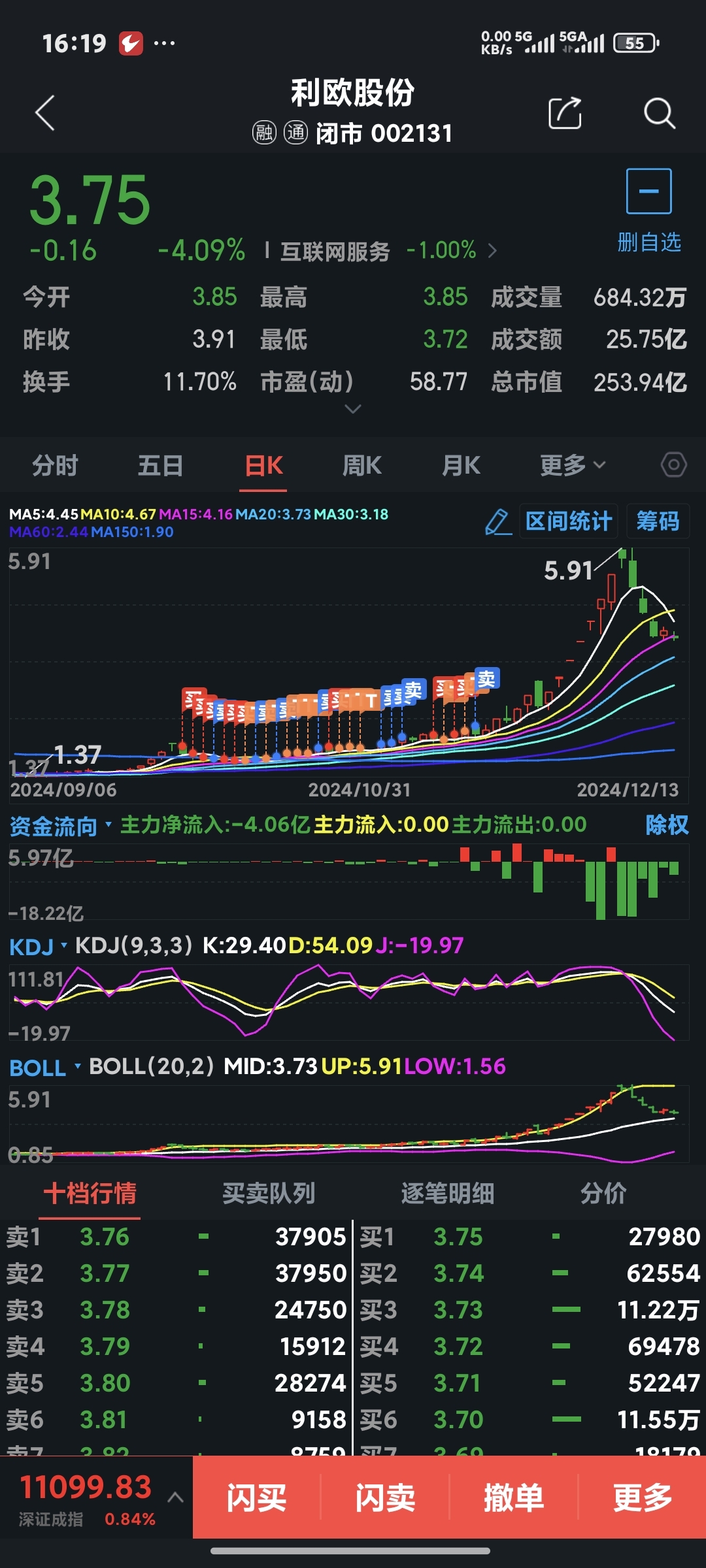This screenshot has height=1568, width=706.
Task: Tap the current price 3.75
Action: pos(90,200)
